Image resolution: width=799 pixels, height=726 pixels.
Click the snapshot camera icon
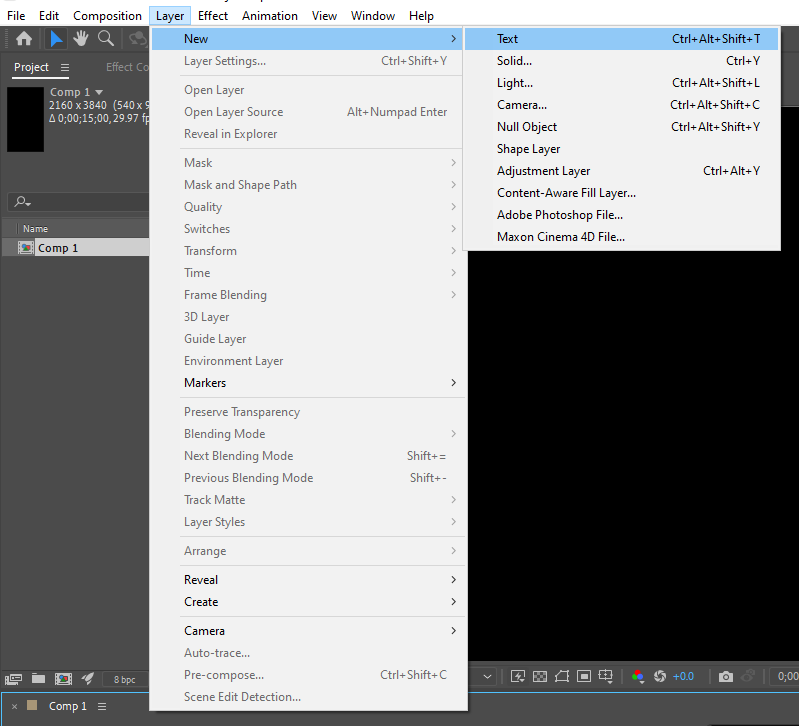[726, 677]
